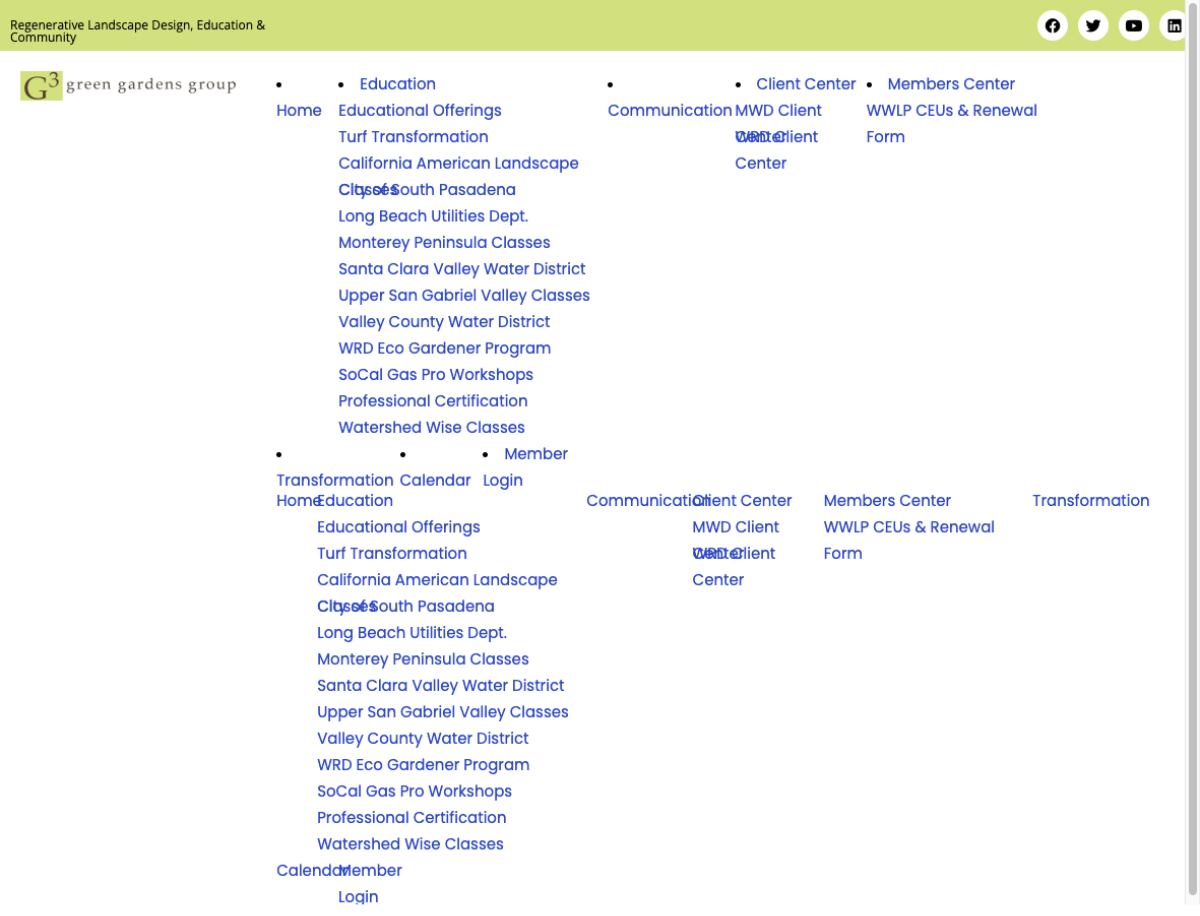1200x916 pixels.
Task: Open SoCal Gas Pro Workshops in bulleted menu
Action: tap(436, 375)
